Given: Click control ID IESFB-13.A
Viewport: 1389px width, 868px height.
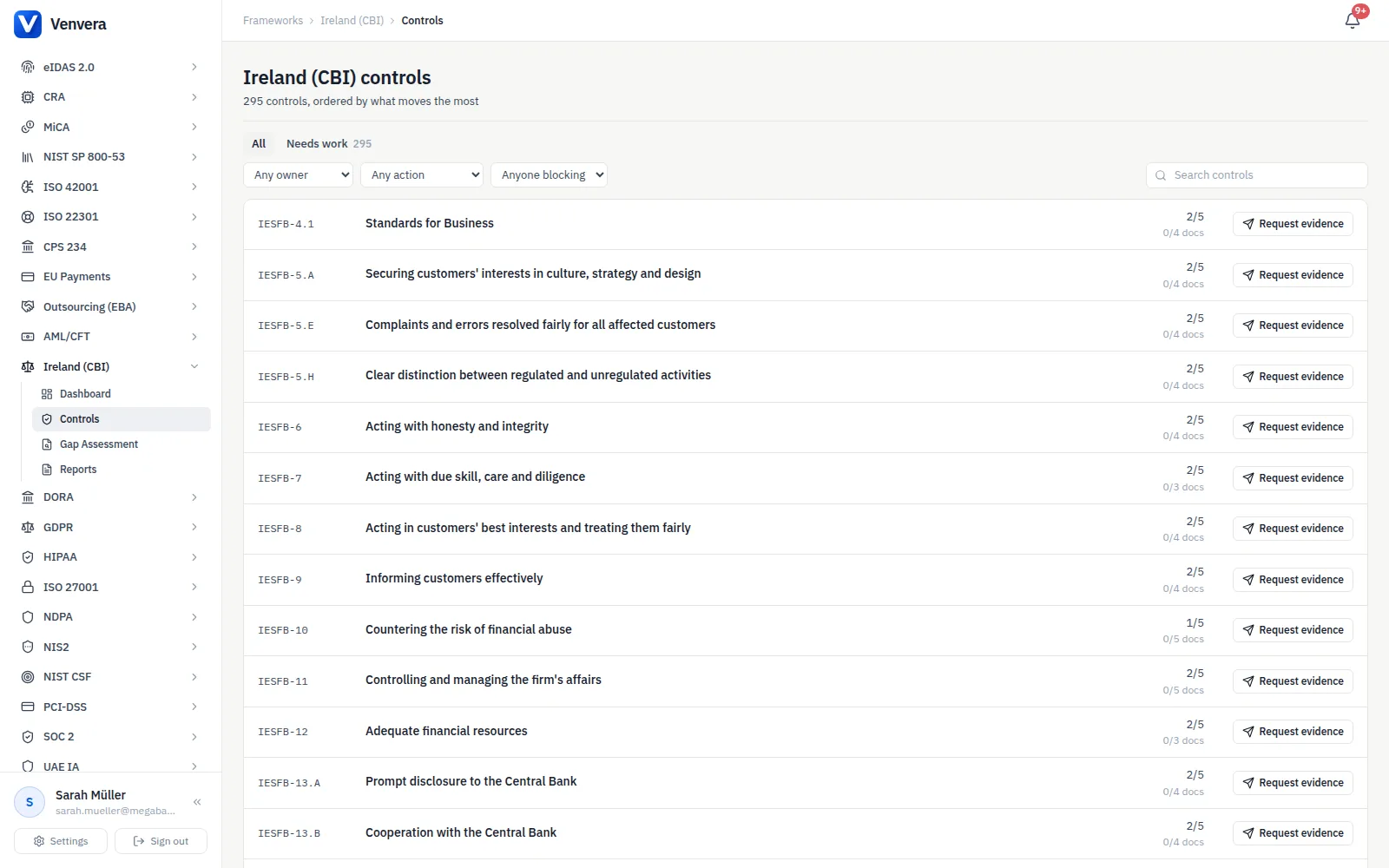Looking at the screenshot, I should click(x=289, y=783).
